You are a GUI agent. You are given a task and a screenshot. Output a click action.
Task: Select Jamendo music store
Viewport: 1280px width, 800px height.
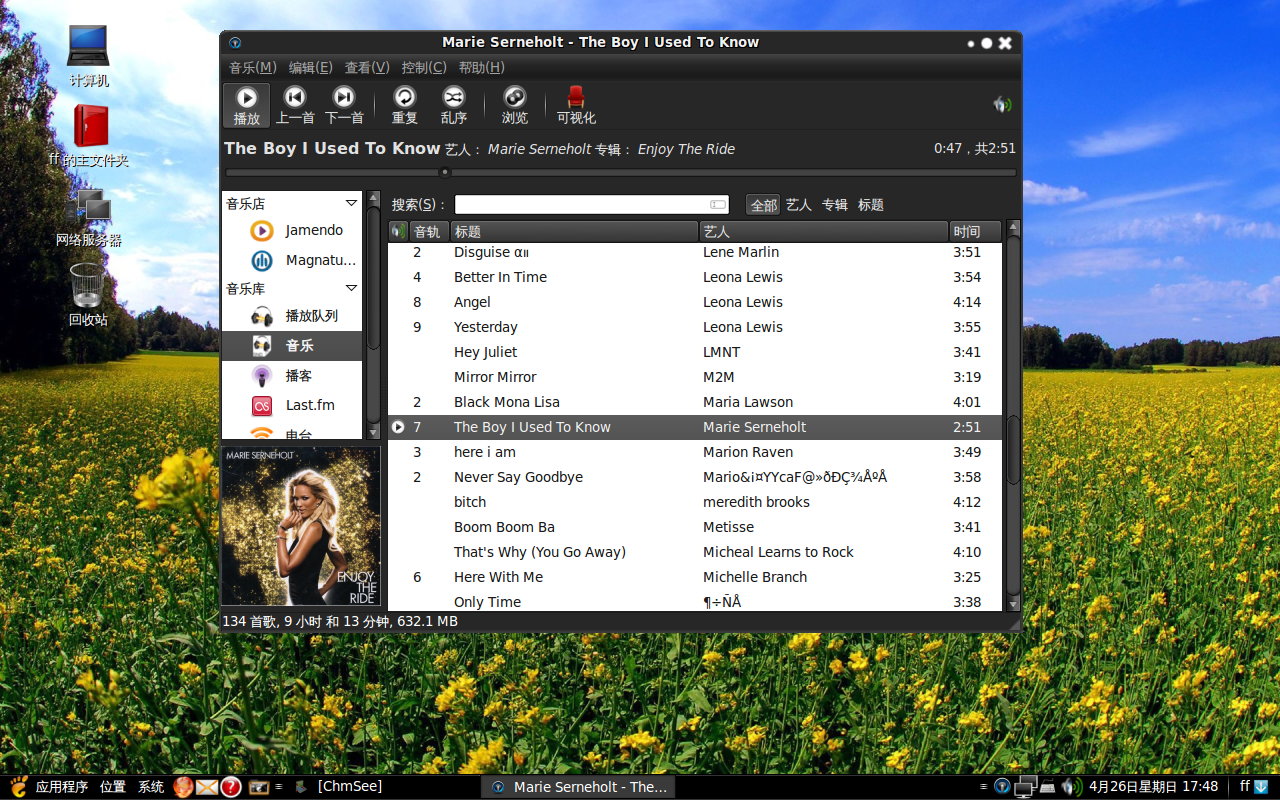pos(292,230)
